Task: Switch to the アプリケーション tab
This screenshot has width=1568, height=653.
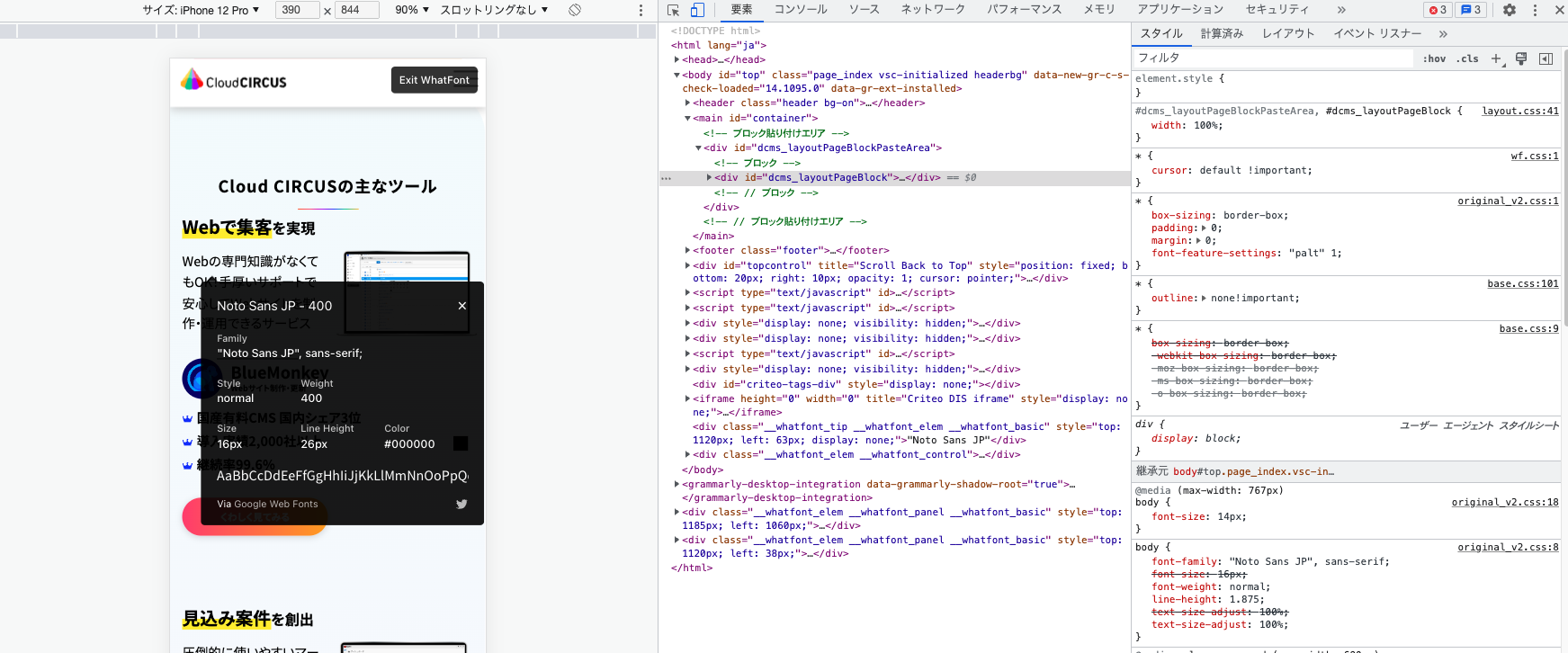Action: tap(1180, 10)
